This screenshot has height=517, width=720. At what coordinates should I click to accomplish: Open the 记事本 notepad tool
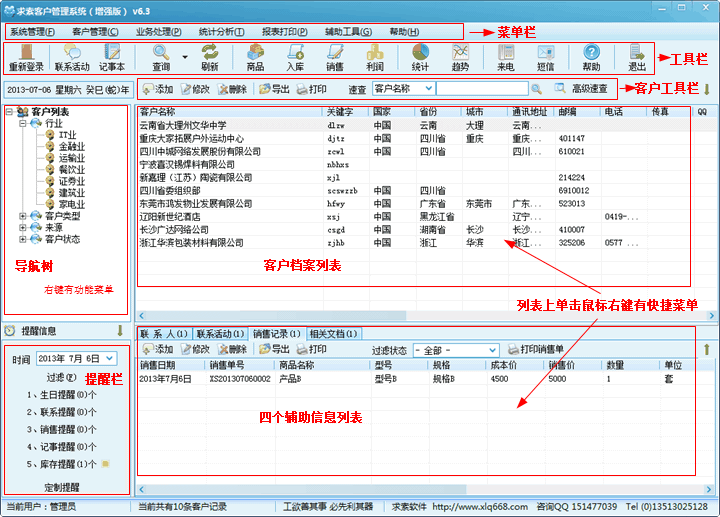[x=111, y=57]
